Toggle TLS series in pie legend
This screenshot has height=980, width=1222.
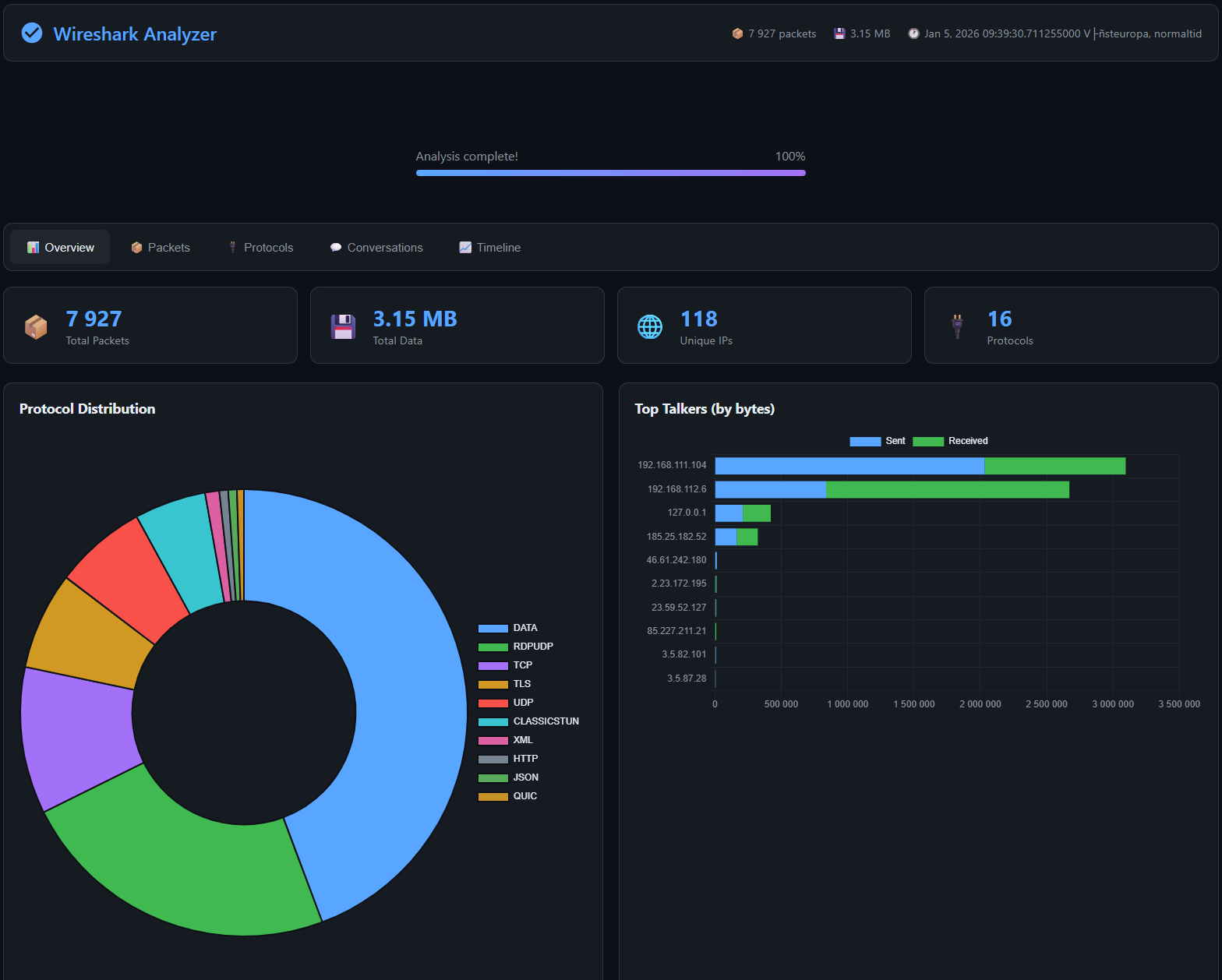504,684
